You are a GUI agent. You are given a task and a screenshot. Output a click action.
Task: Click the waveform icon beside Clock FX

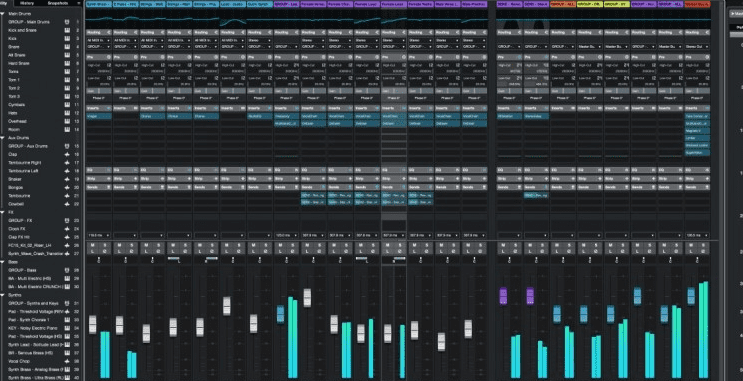pos(67,229)
